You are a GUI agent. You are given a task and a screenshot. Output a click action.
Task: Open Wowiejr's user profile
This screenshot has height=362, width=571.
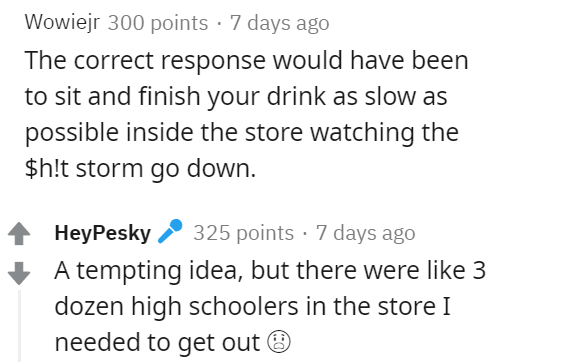click(x=62, y=22)
